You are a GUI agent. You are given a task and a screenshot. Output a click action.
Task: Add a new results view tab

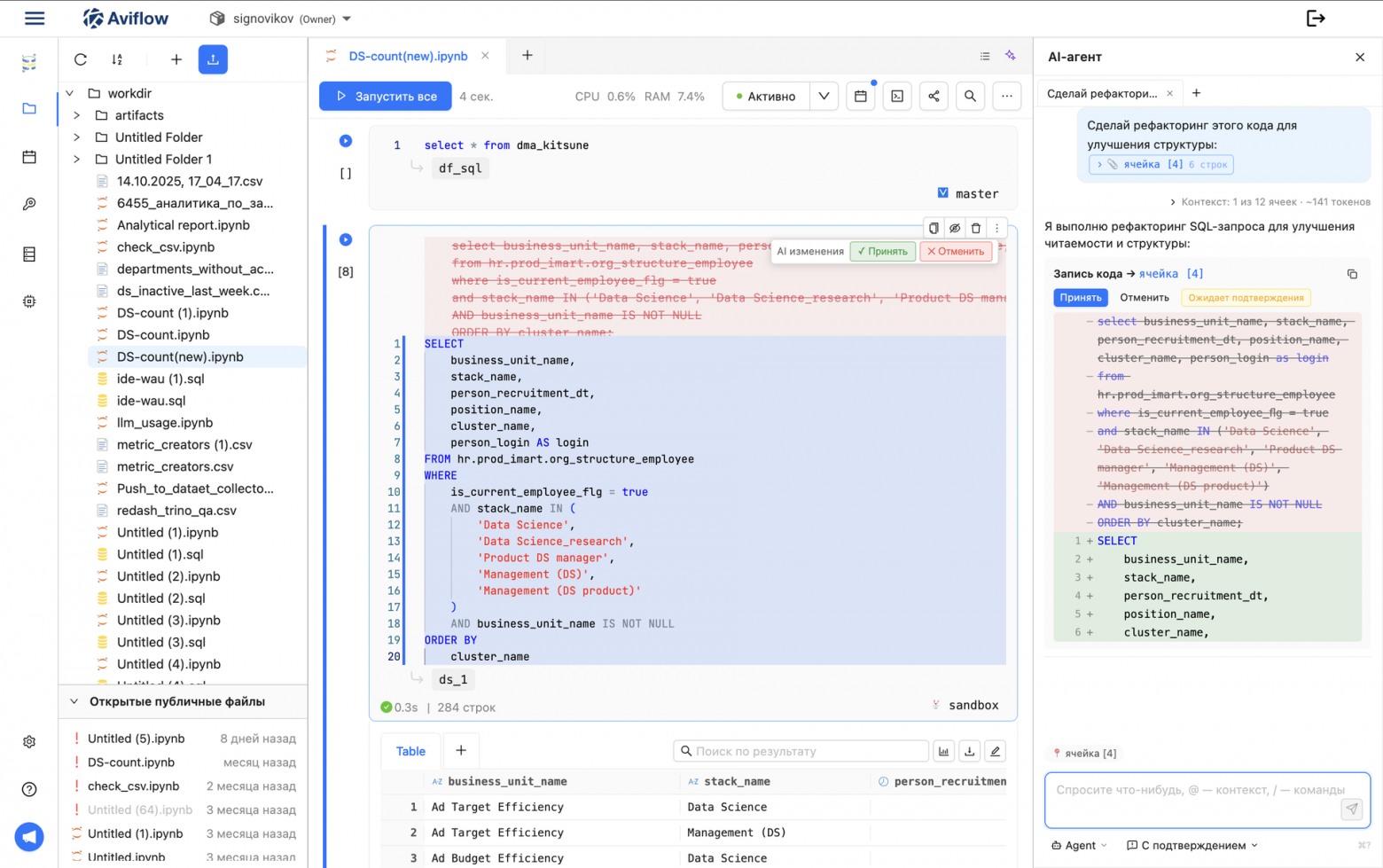[x=461, y=751]
